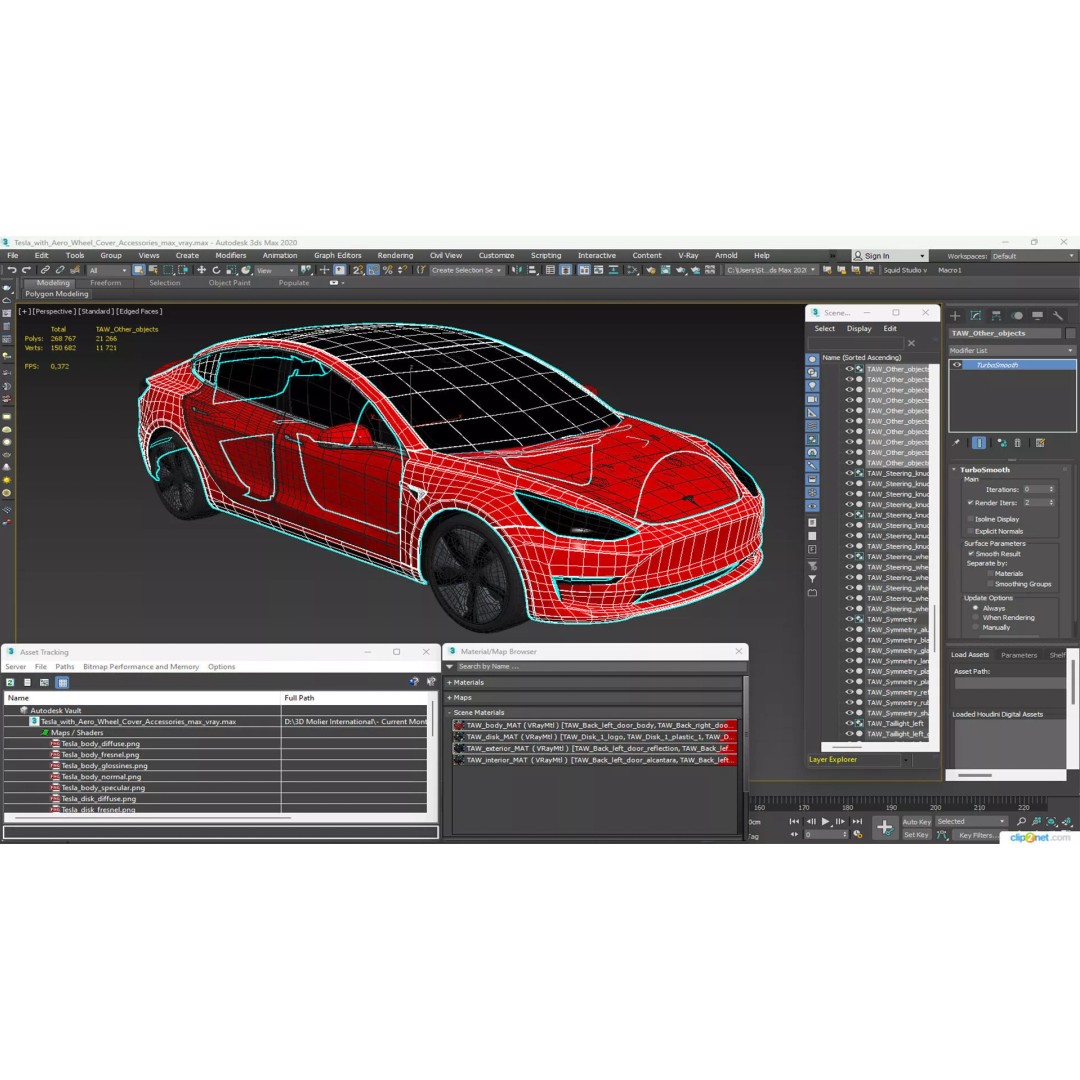Collapse the TurboSmooth rollout
The height and width of the screenshot is (1080, 1080).
pos(955,470)
